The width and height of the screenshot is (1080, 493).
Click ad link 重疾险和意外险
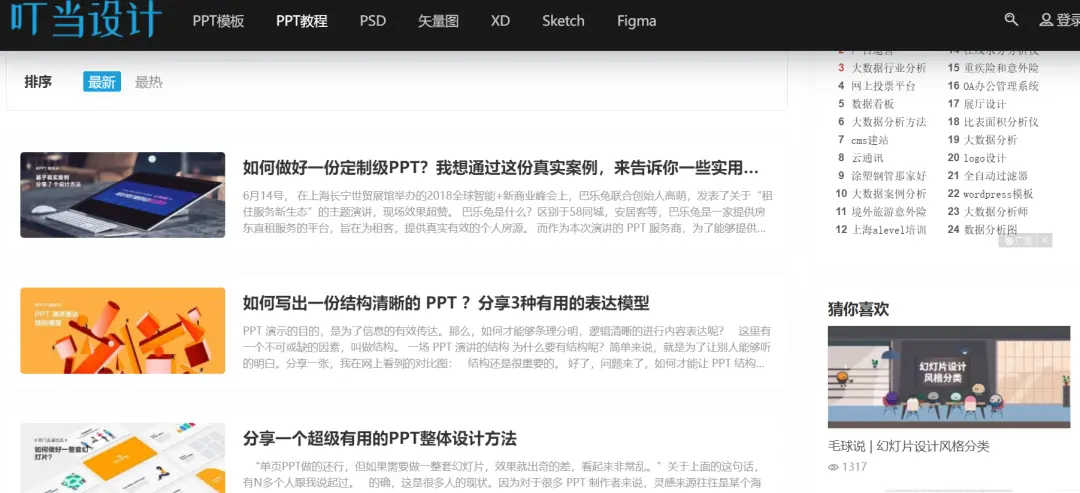click(x=1001, y=68)
